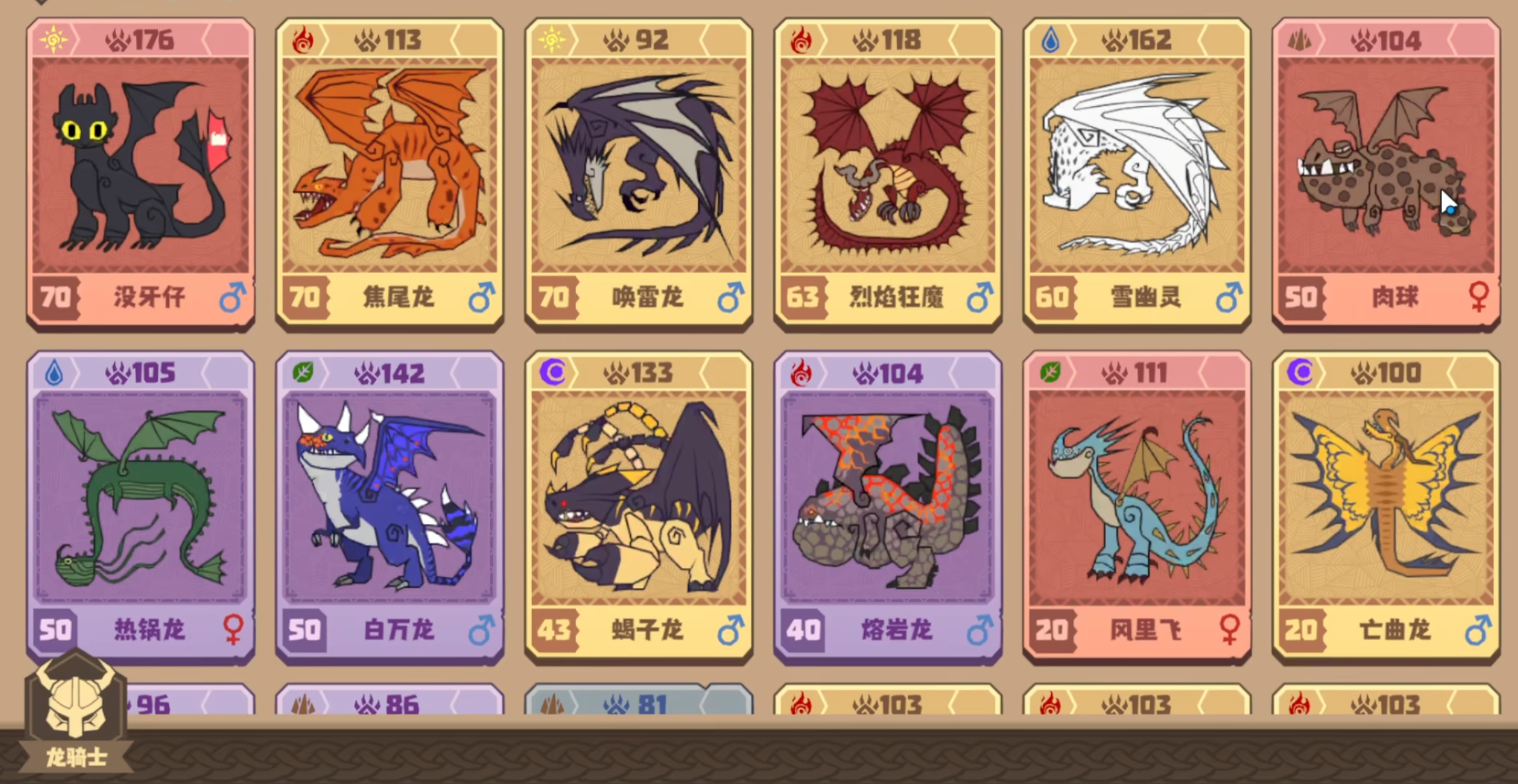1518x784 pixels.
Task: Click the rock element icon on 肉球 card
Action: (x=1299, y=40)
